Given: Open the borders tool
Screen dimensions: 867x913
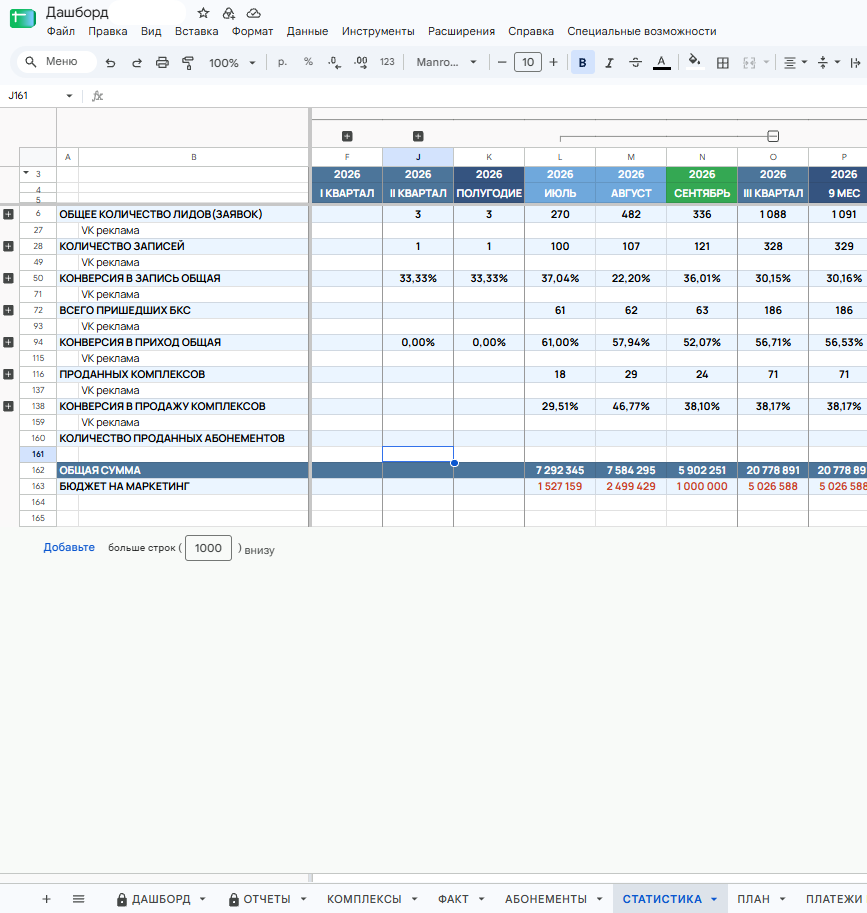Looking at the screenshot, I should point(723,63).
